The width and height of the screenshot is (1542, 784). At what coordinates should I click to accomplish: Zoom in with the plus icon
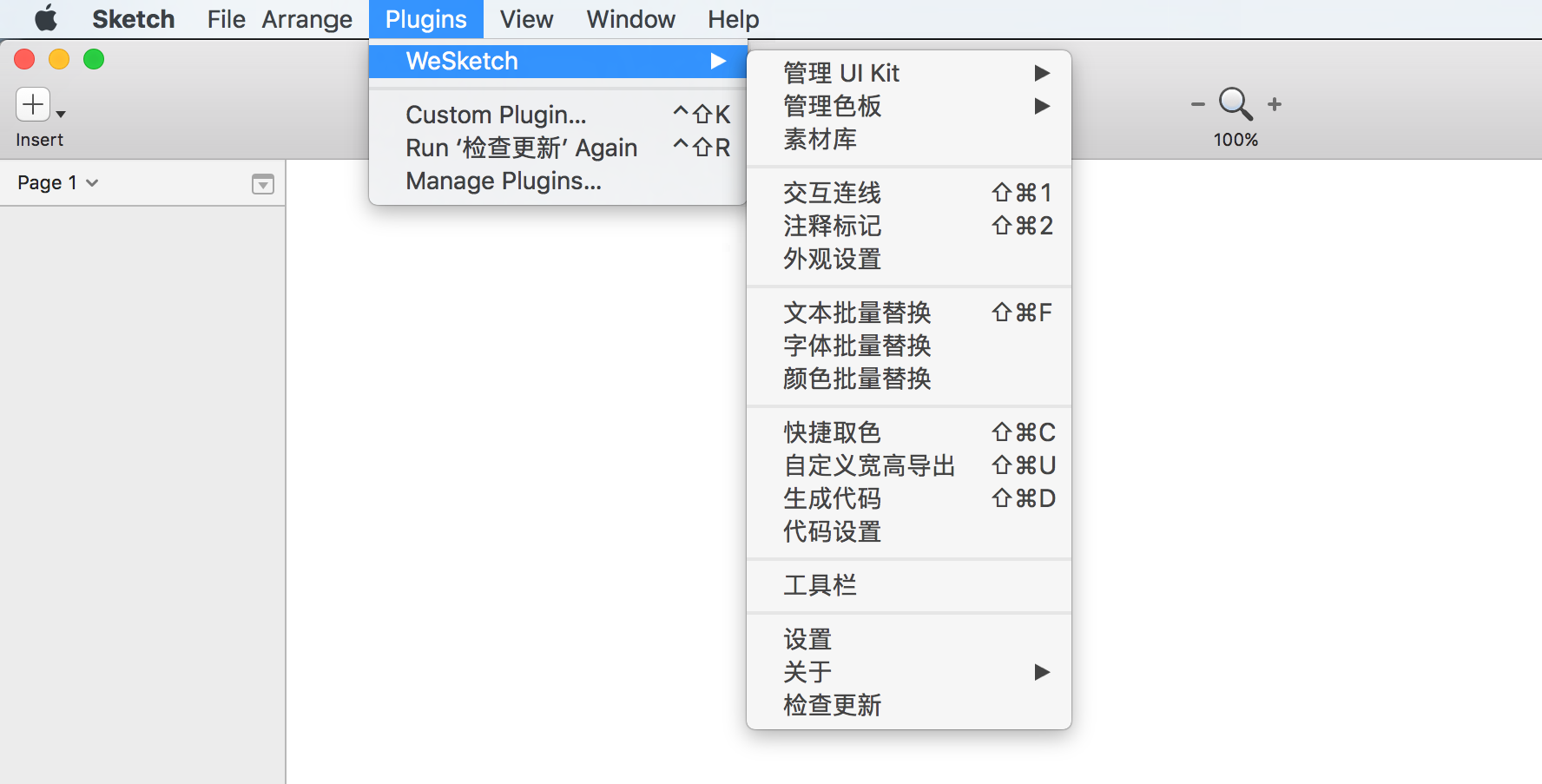tap(1274, 104)
